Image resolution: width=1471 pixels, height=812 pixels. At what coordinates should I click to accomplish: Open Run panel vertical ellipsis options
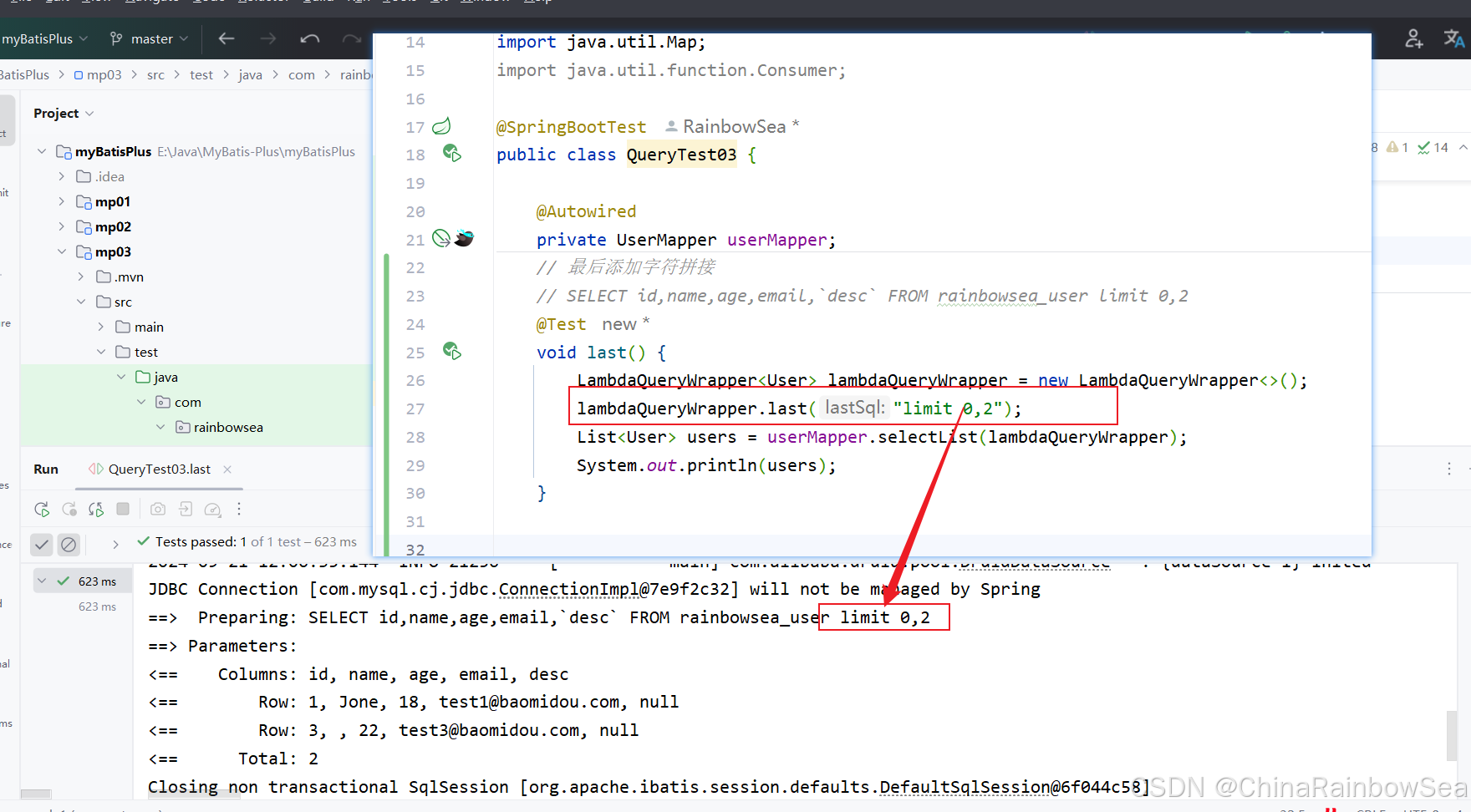pyautogui.click(x=1449, y=469)
